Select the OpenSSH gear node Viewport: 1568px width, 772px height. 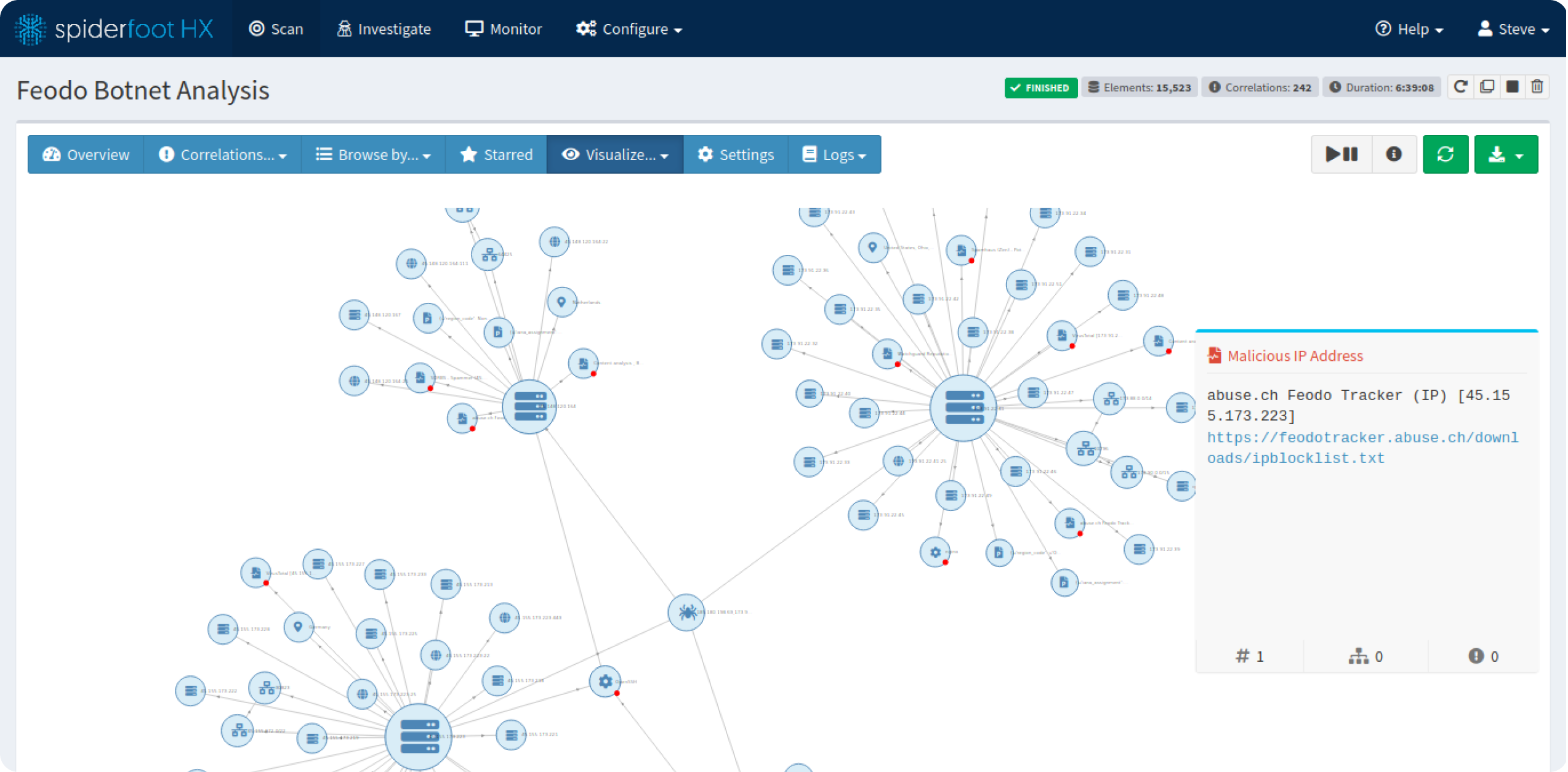point(605,682)
